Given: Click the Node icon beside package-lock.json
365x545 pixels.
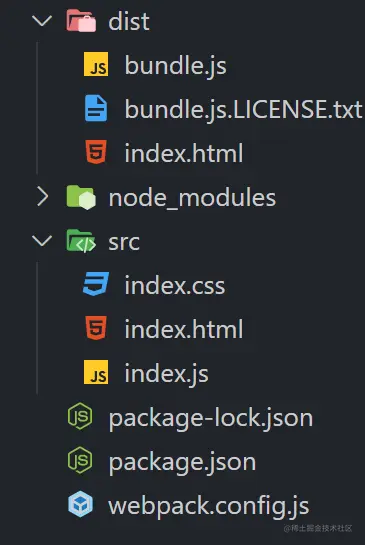Looking at the screenshot, I should [x=80, y=416].
